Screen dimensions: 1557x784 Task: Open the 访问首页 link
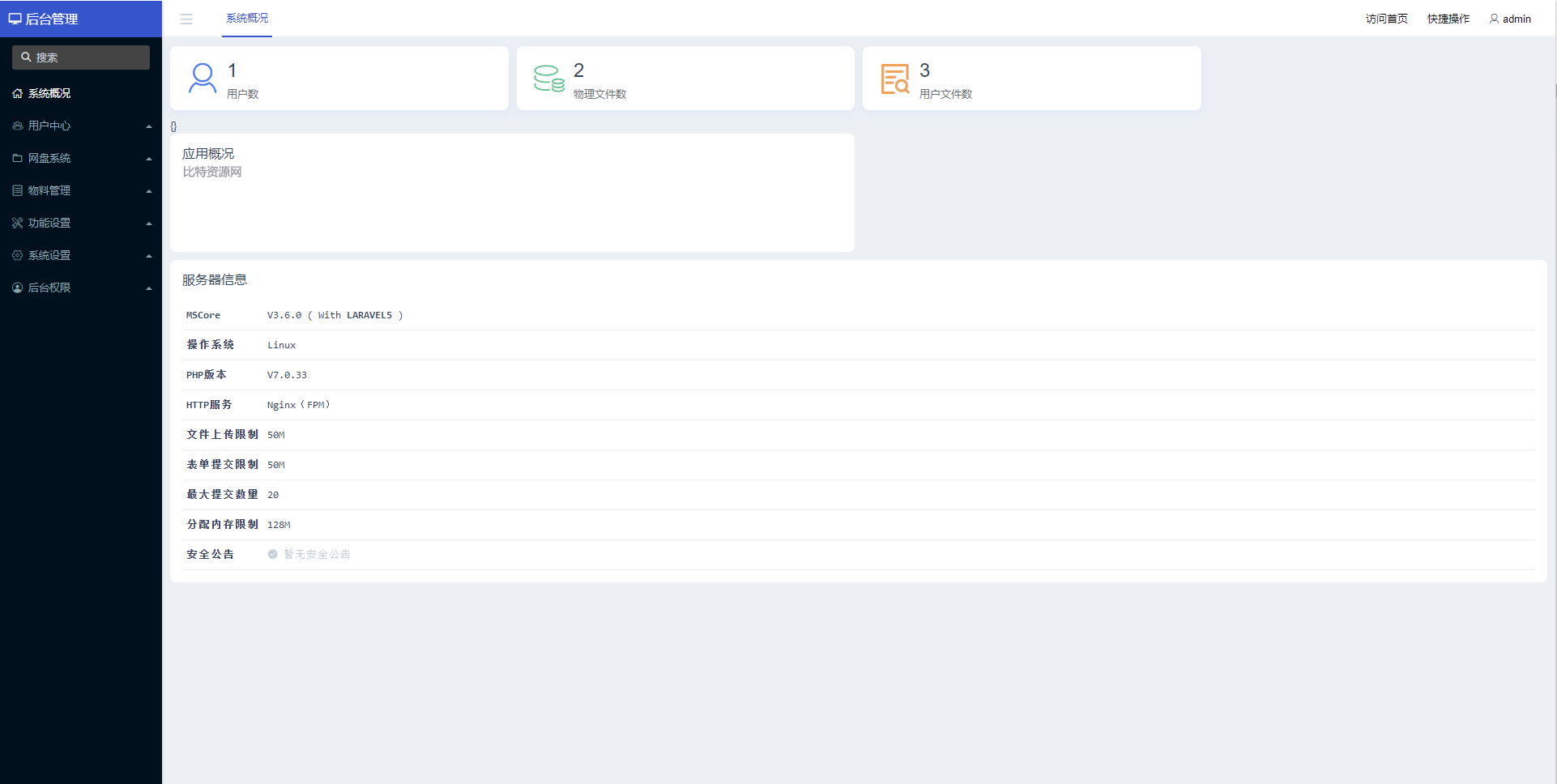(x=1386, y=19)
